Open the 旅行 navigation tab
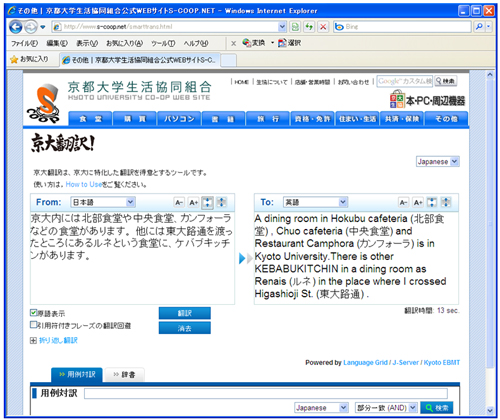This screenshot has width=500, height=420. tap(268, 119)
